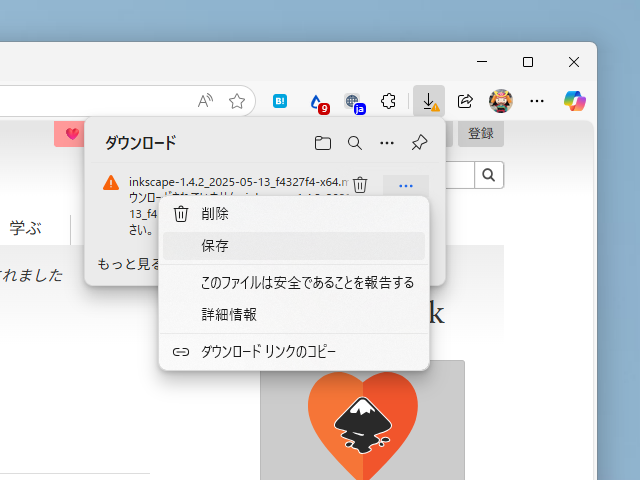
Task: Choose ダウンロード リンクのコピー menu item
Action: pos(294,351)
